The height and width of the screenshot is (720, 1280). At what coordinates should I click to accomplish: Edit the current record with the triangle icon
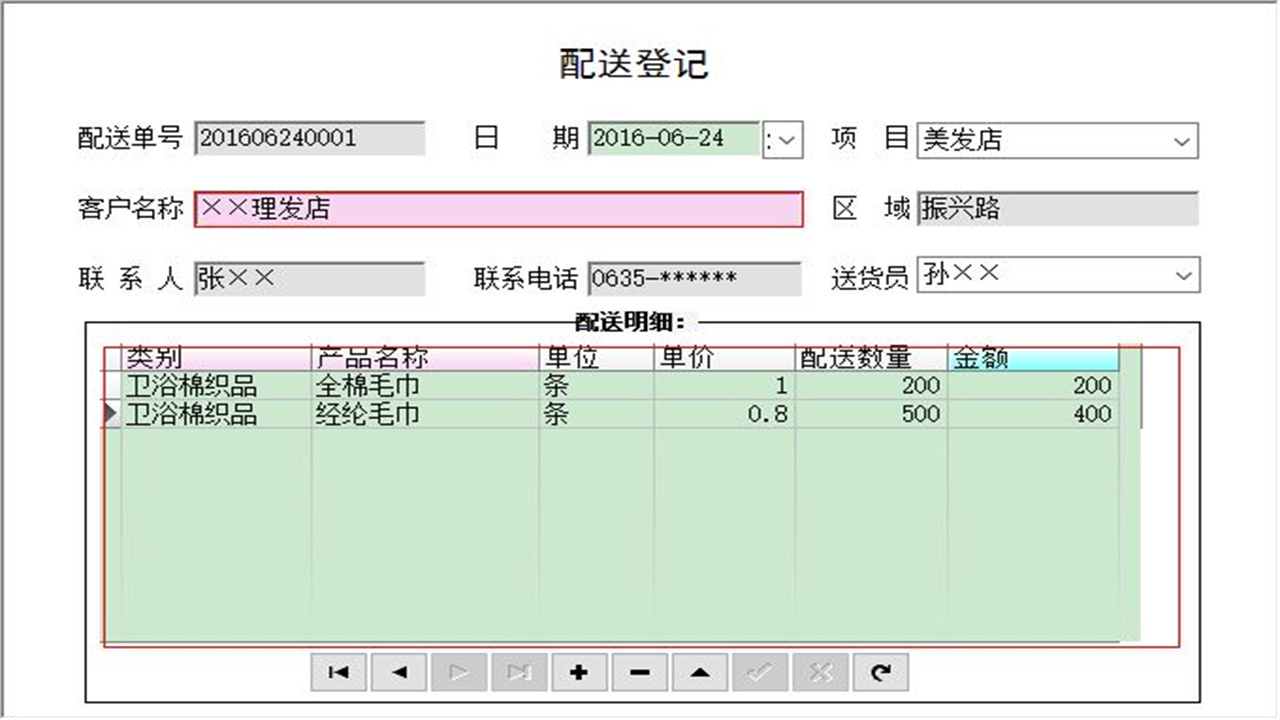point(698,672)
